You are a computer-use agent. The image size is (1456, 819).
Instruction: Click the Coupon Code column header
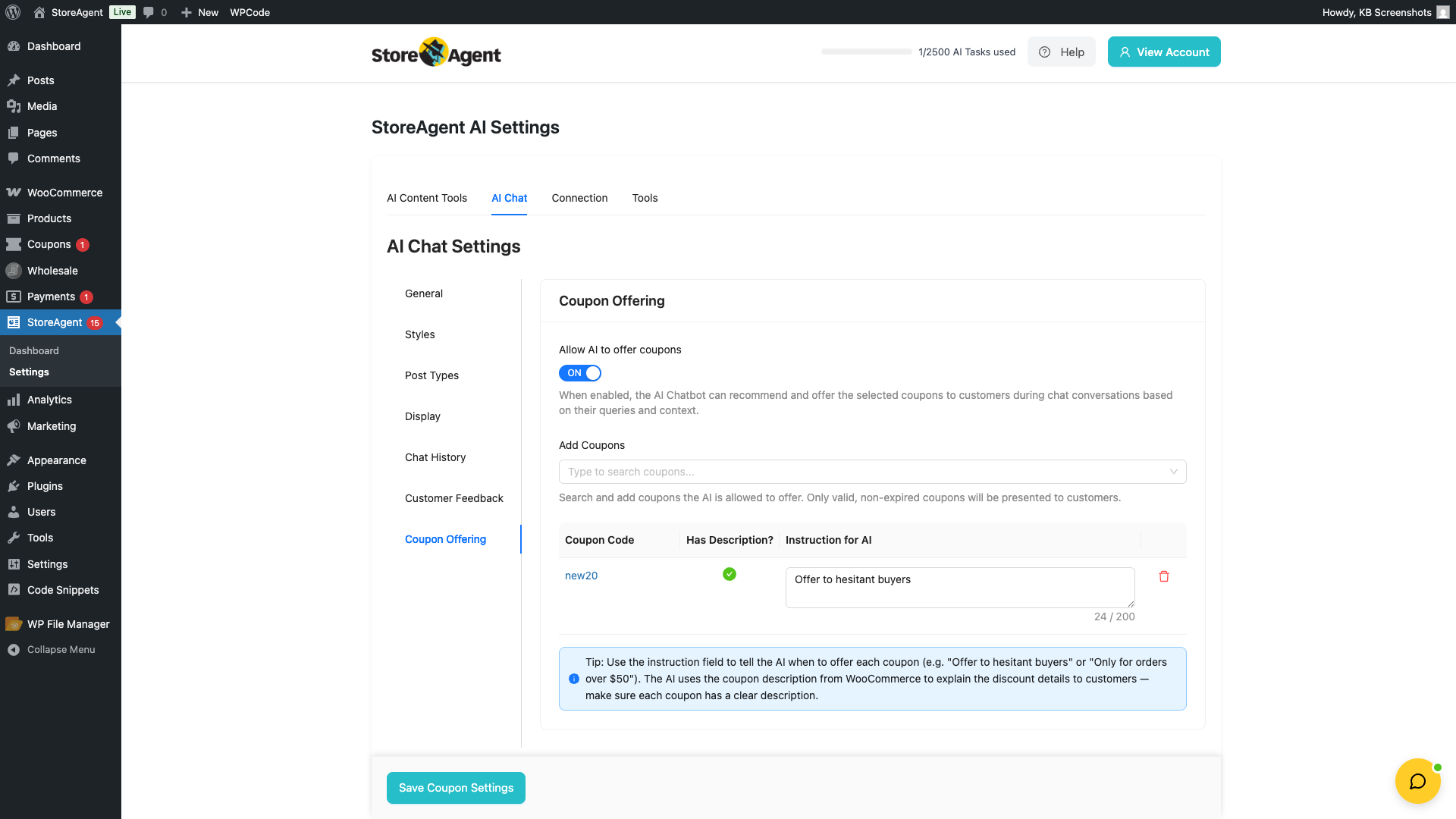tap(599, 540)
